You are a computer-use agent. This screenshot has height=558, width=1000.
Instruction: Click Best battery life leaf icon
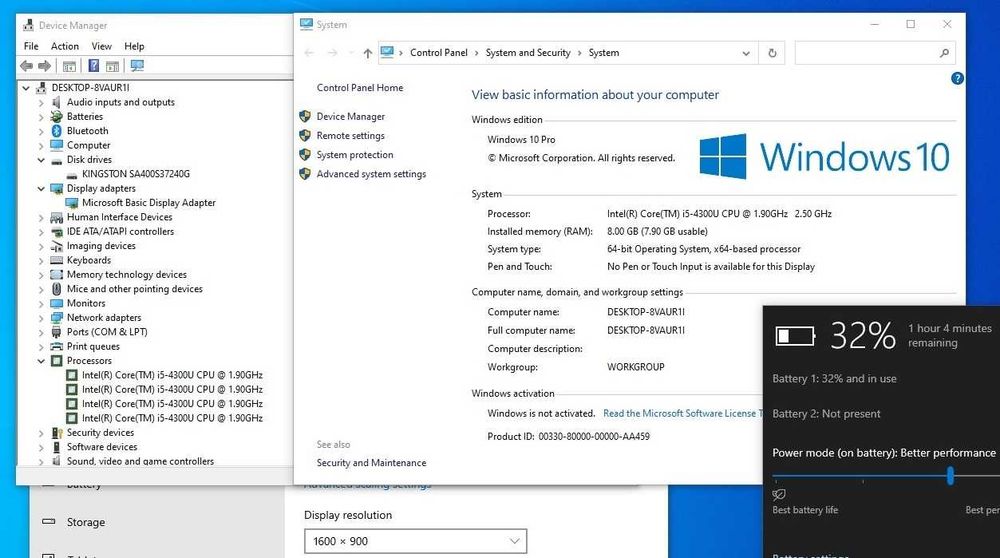[779, 494]
